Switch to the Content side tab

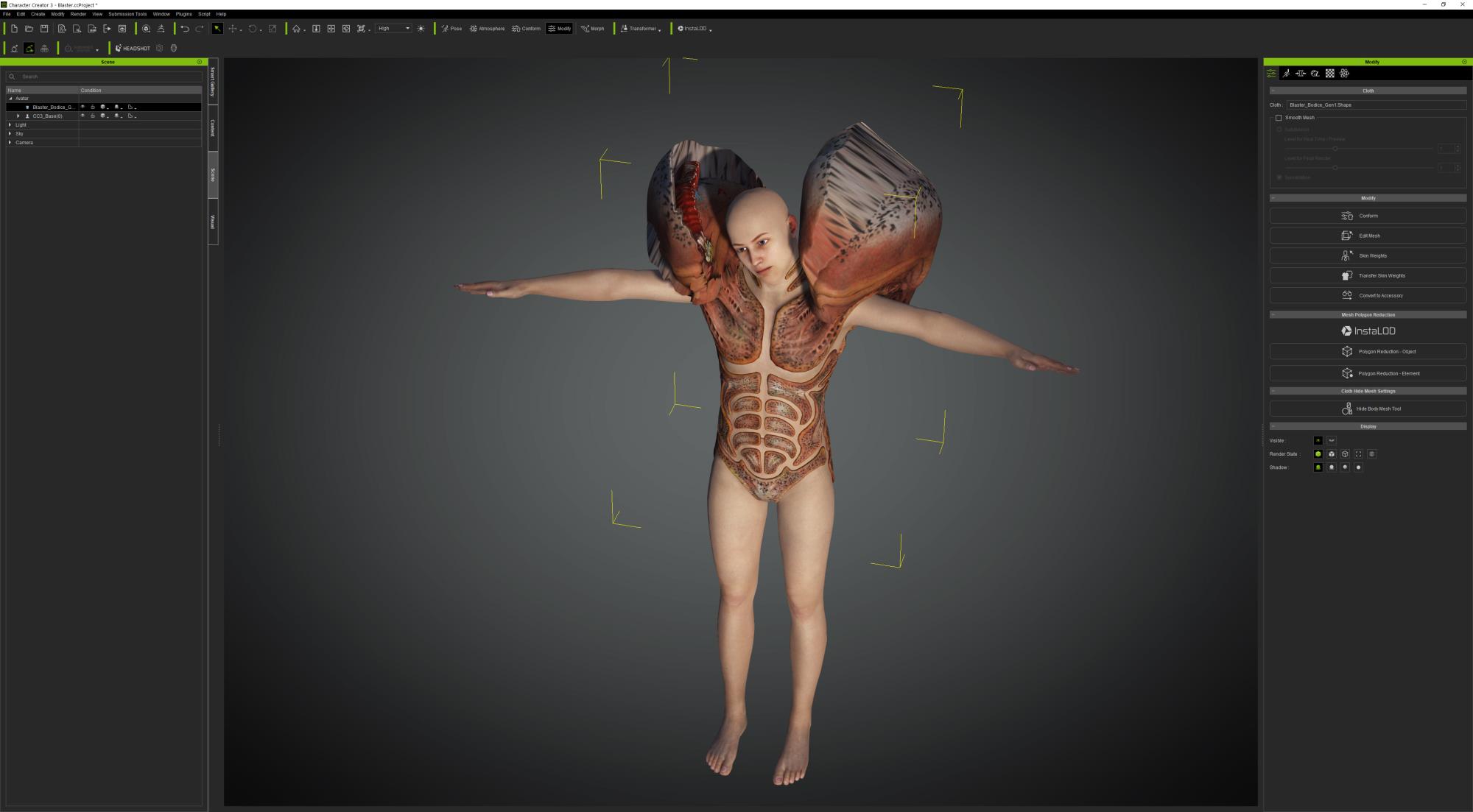click(x=213, y=127)
